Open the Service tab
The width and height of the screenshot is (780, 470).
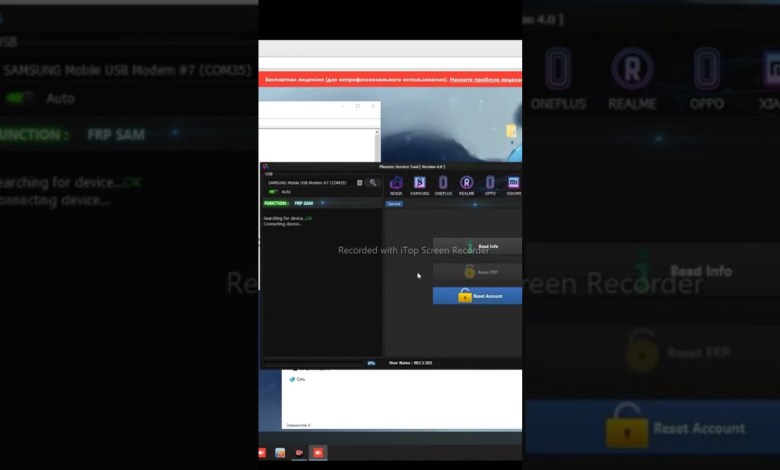394,204
